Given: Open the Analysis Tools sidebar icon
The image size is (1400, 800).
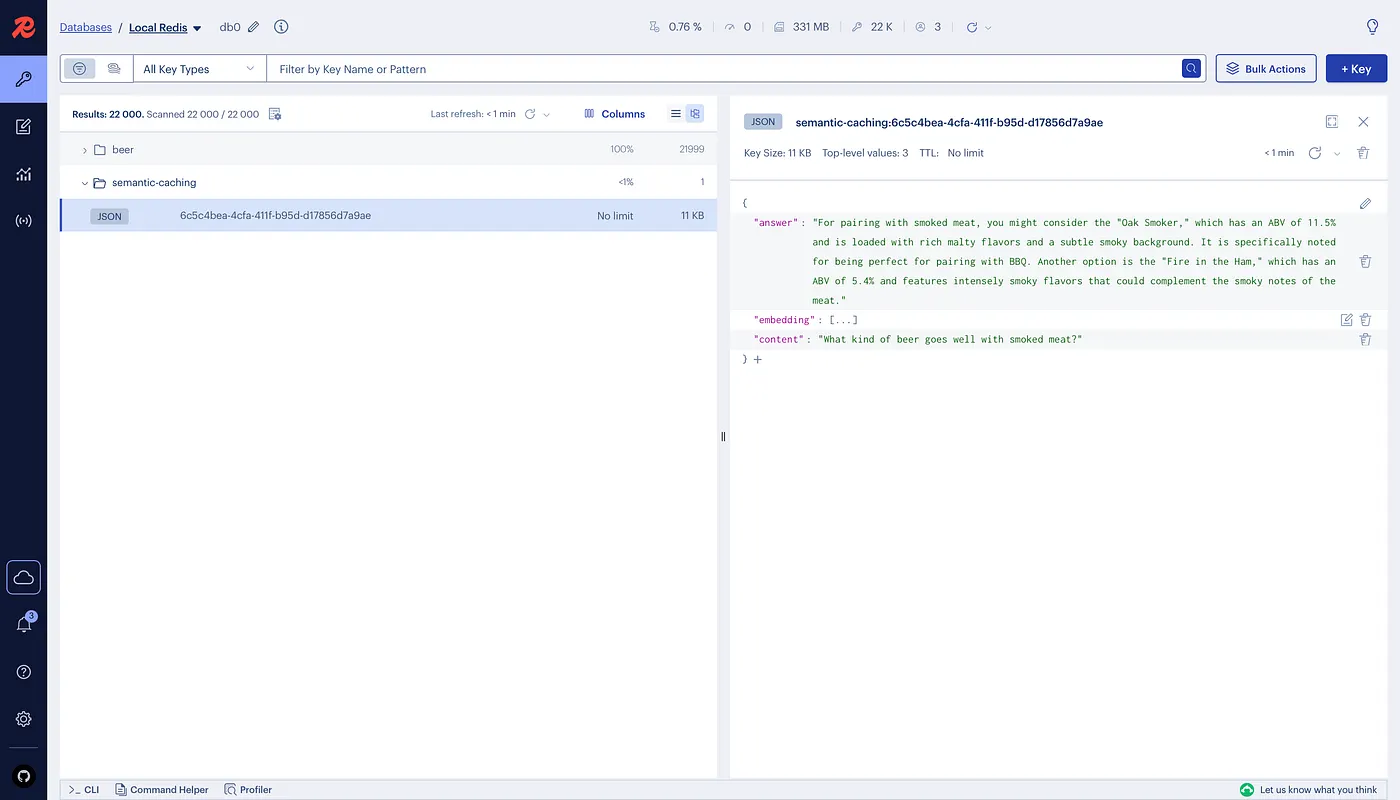Looking at the screenshot, I should pos(23,174).
